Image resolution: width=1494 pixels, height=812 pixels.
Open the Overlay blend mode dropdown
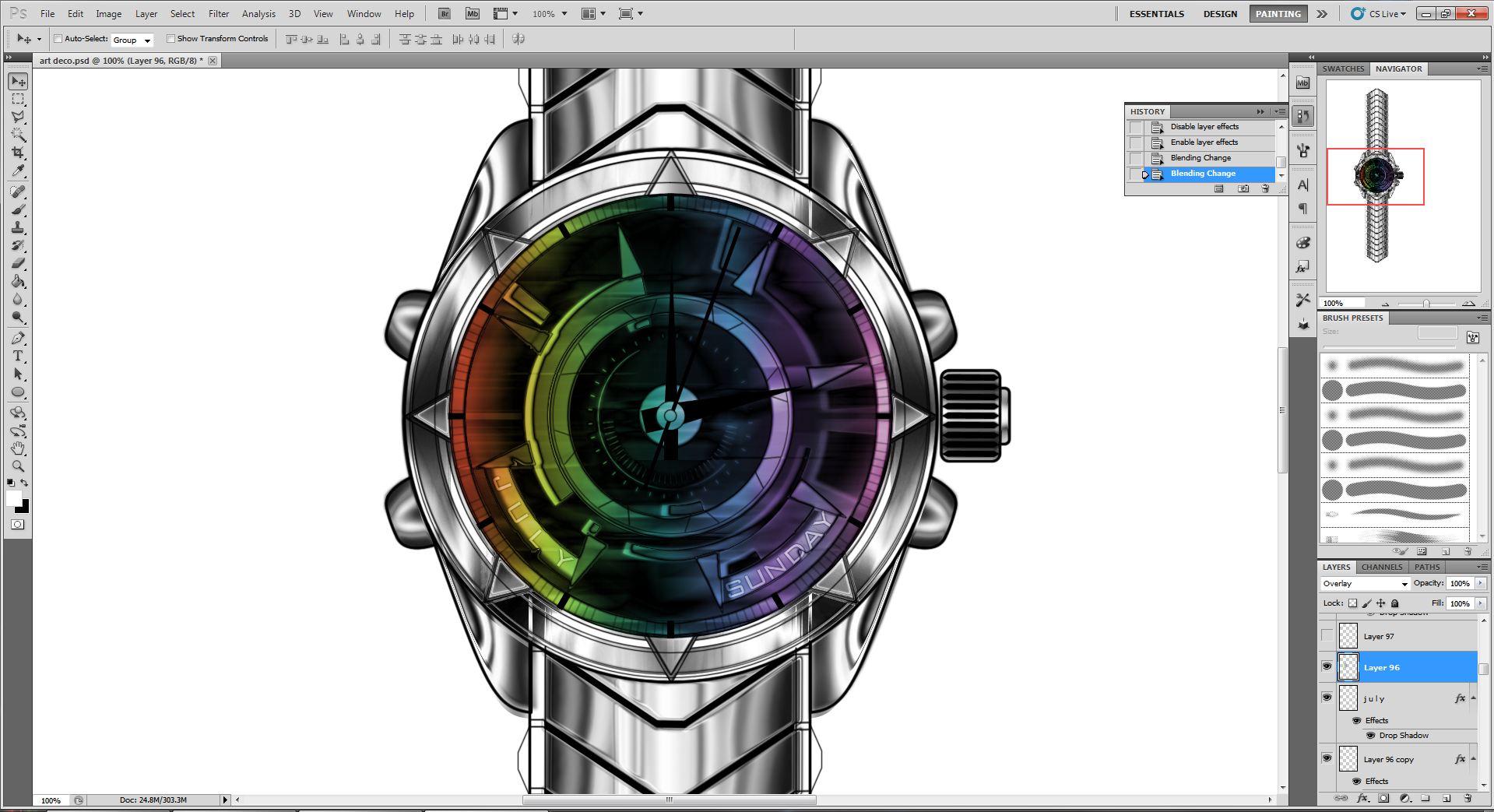tap(1365, 584)
